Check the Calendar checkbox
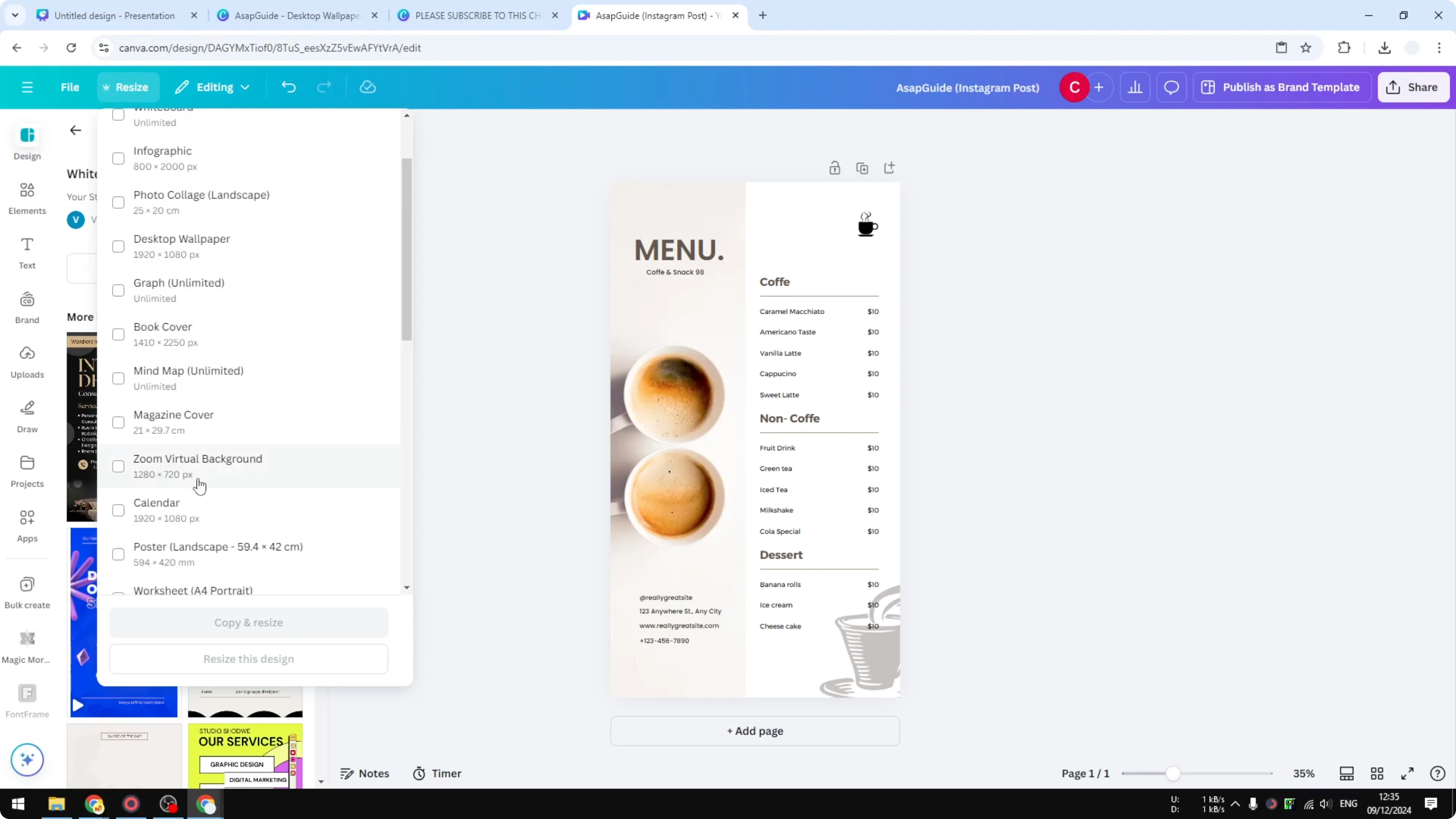This screenshot has width=1456, height=819. coord(118,510)
